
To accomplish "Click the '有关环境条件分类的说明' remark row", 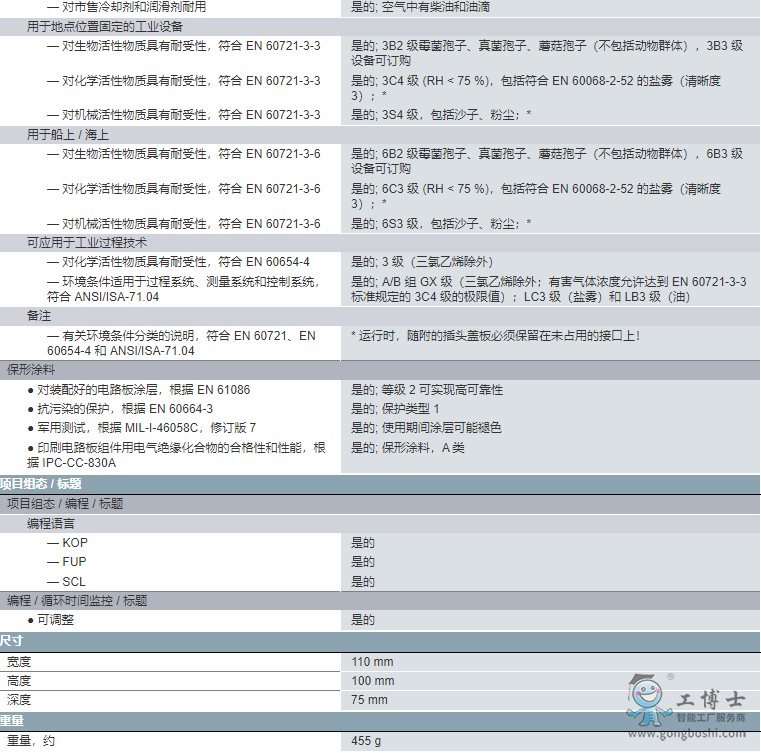I will coord(182,343).
